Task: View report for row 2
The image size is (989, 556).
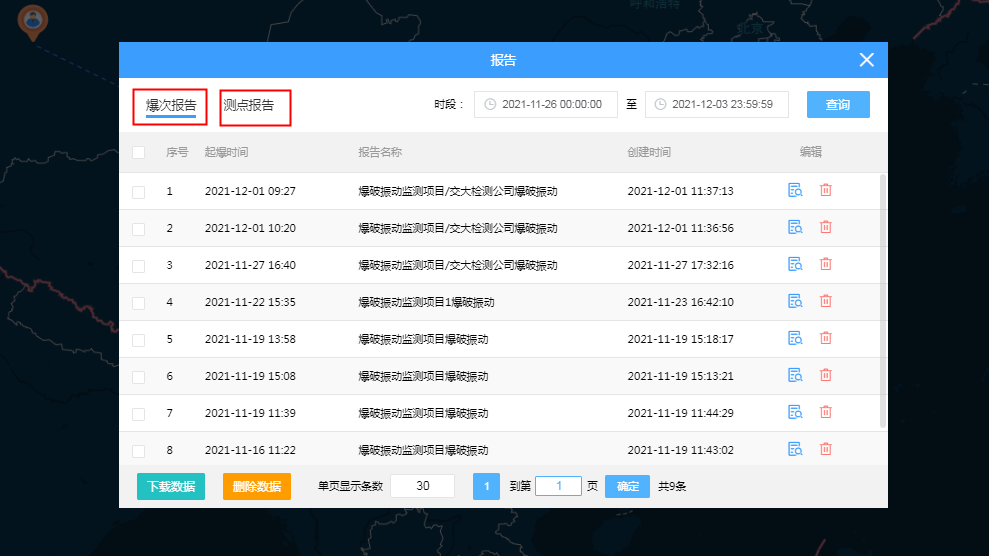Action: pyautogui.click(x=795, y=228)
